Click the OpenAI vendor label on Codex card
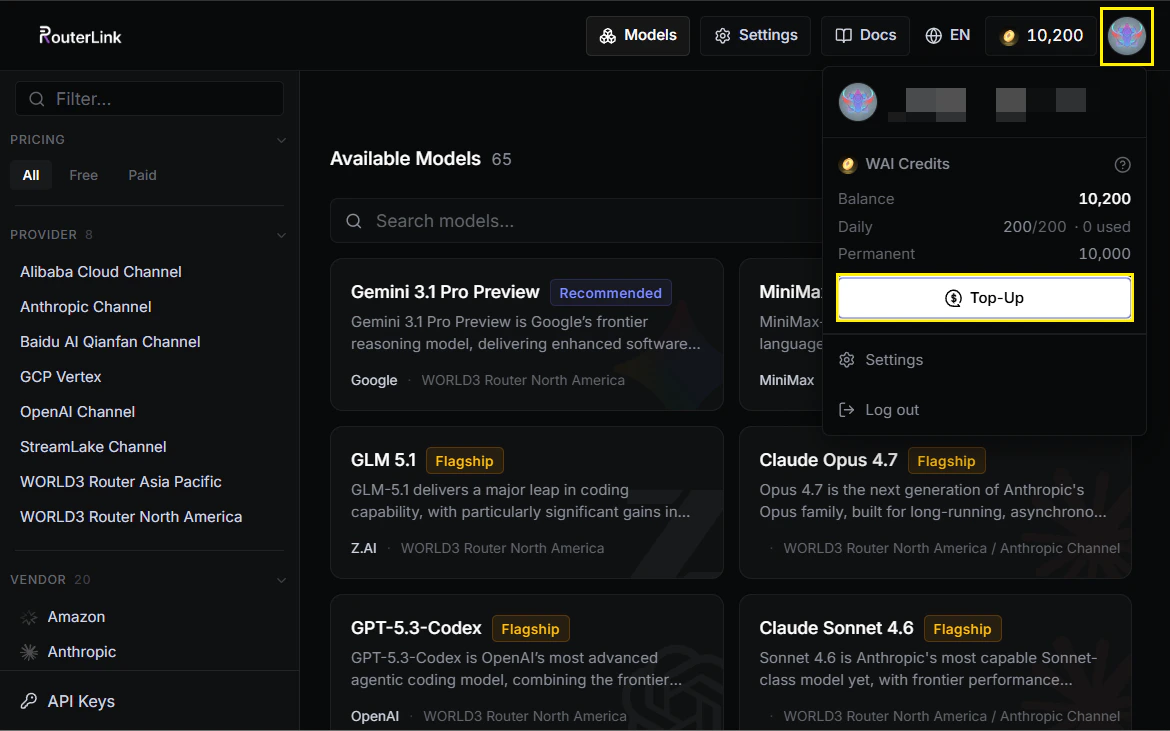Image resolution: width=1170 pixels, height=731 pixels. tap(375, 716)
